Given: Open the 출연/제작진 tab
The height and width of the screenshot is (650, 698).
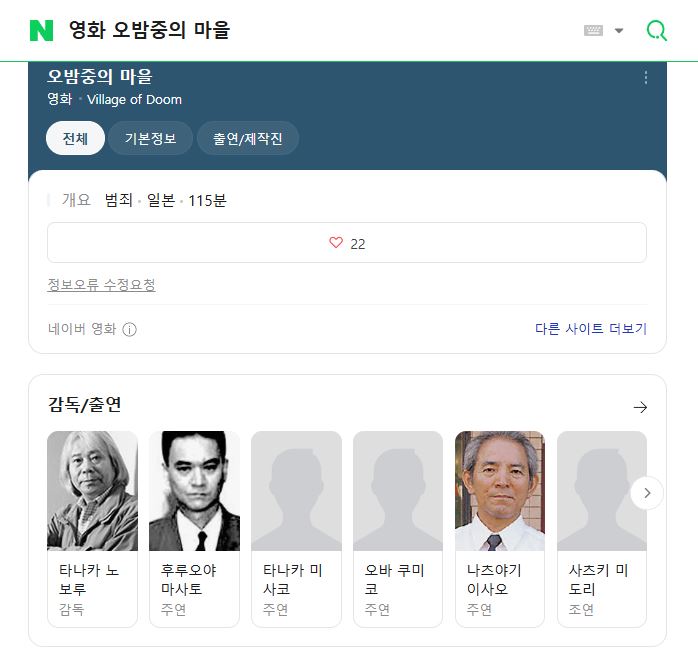Looking at the screenshot, I should (x=248, y=138).
